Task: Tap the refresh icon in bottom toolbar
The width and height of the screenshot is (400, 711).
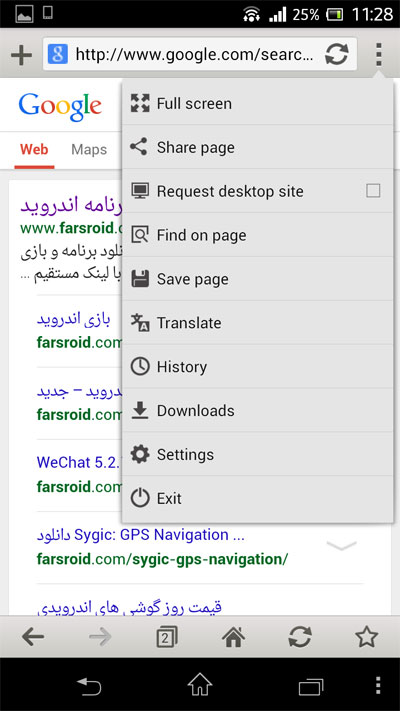Action: [300, 637]
